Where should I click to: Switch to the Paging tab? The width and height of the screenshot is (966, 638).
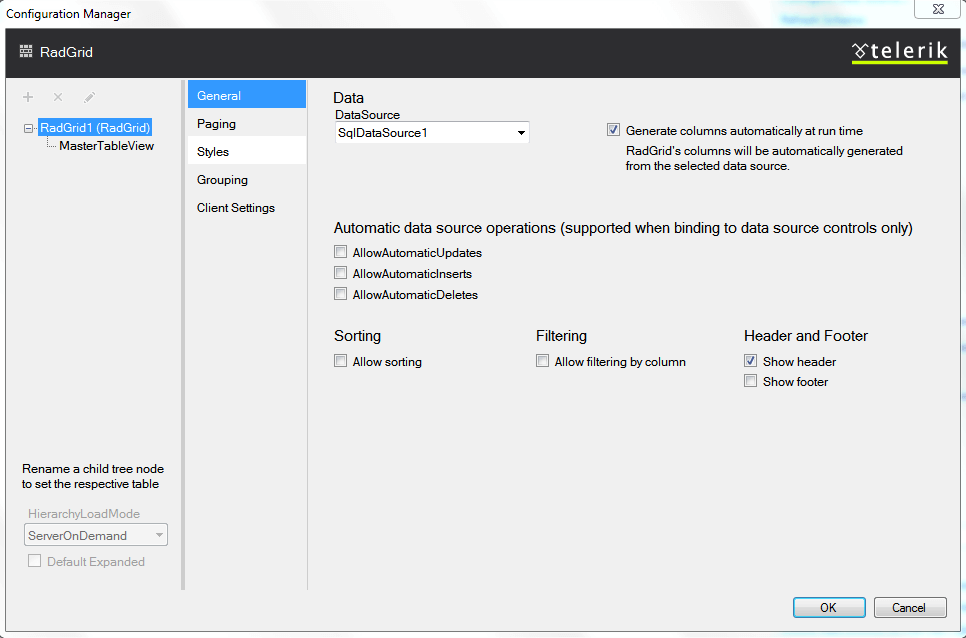tap(217, 124)
